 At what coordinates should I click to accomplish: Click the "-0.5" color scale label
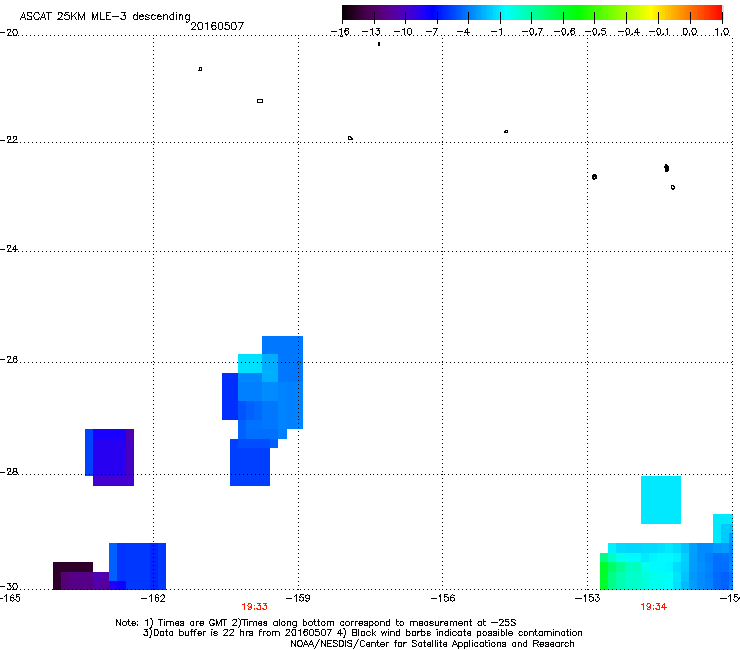(596, 32)
